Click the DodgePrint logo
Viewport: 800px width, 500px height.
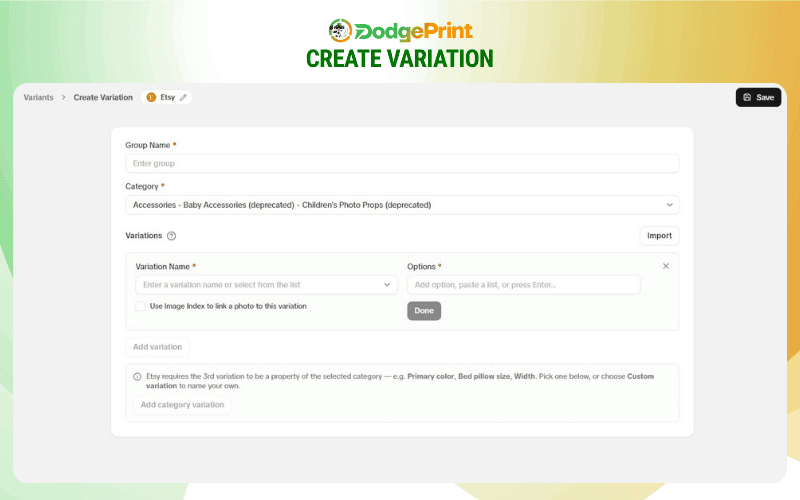coord(401,31)
